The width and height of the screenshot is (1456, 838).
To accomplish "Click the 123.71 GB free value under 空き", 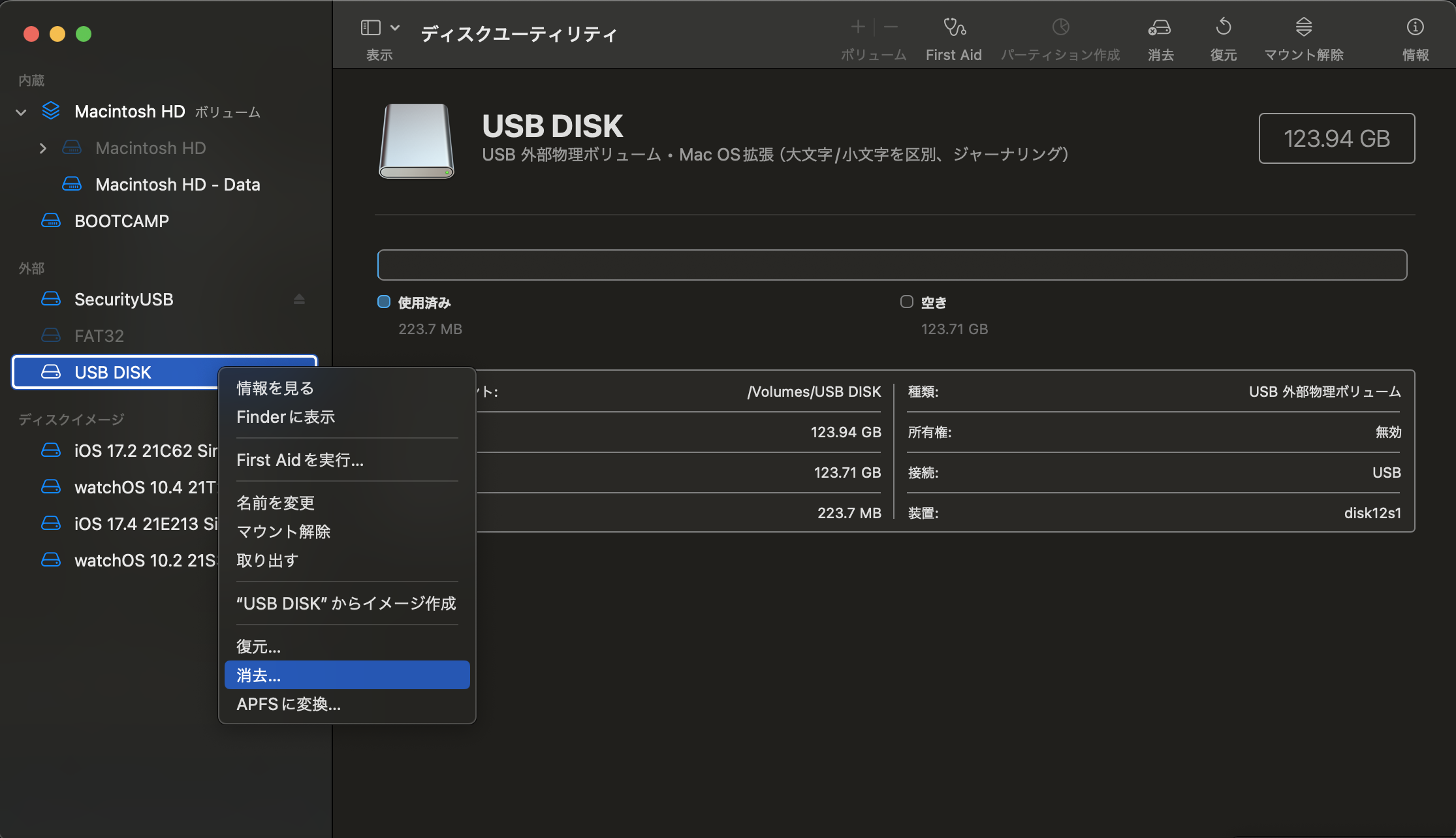I will pos(955,329).
